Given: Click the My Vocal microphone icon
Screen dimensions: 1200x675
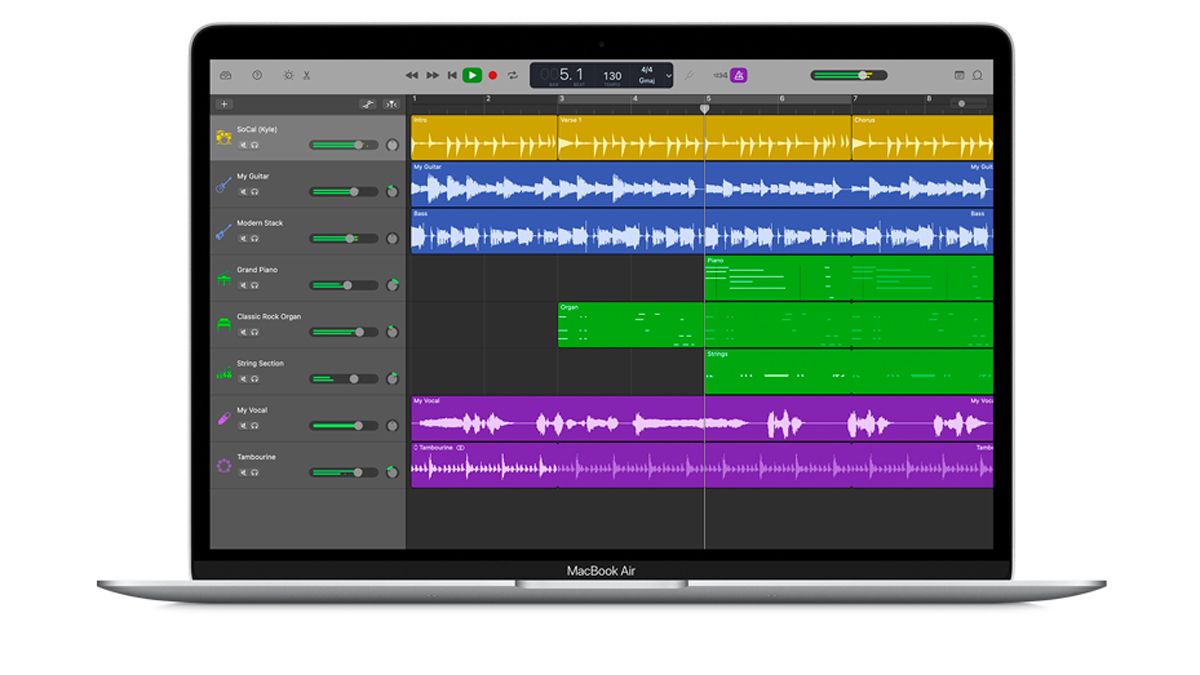Looking at the screenshot, I should tap(225, 417).
